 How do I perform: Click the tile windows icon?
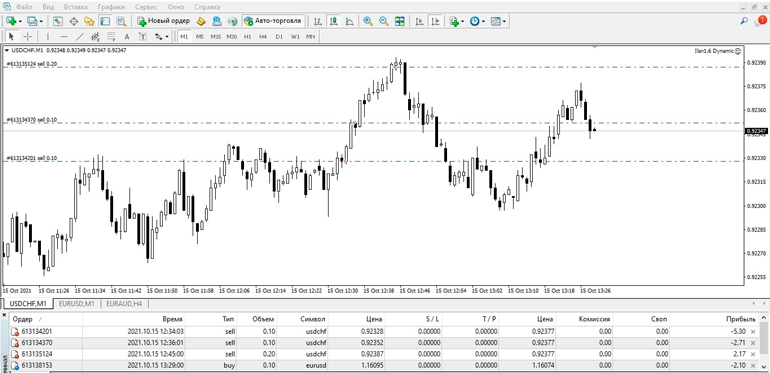pyautogui.click(x=400, y=21)
